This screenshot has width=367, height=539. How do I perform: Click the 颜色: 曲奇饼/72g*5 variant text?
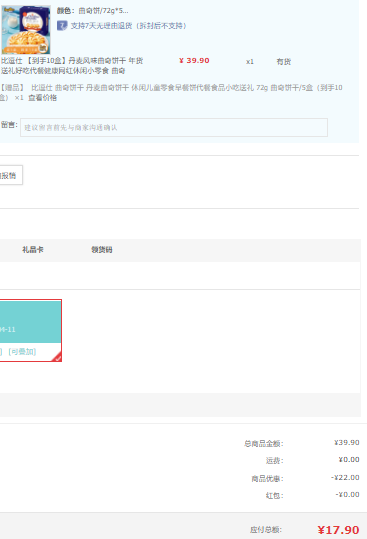click(x=92, y=11)
